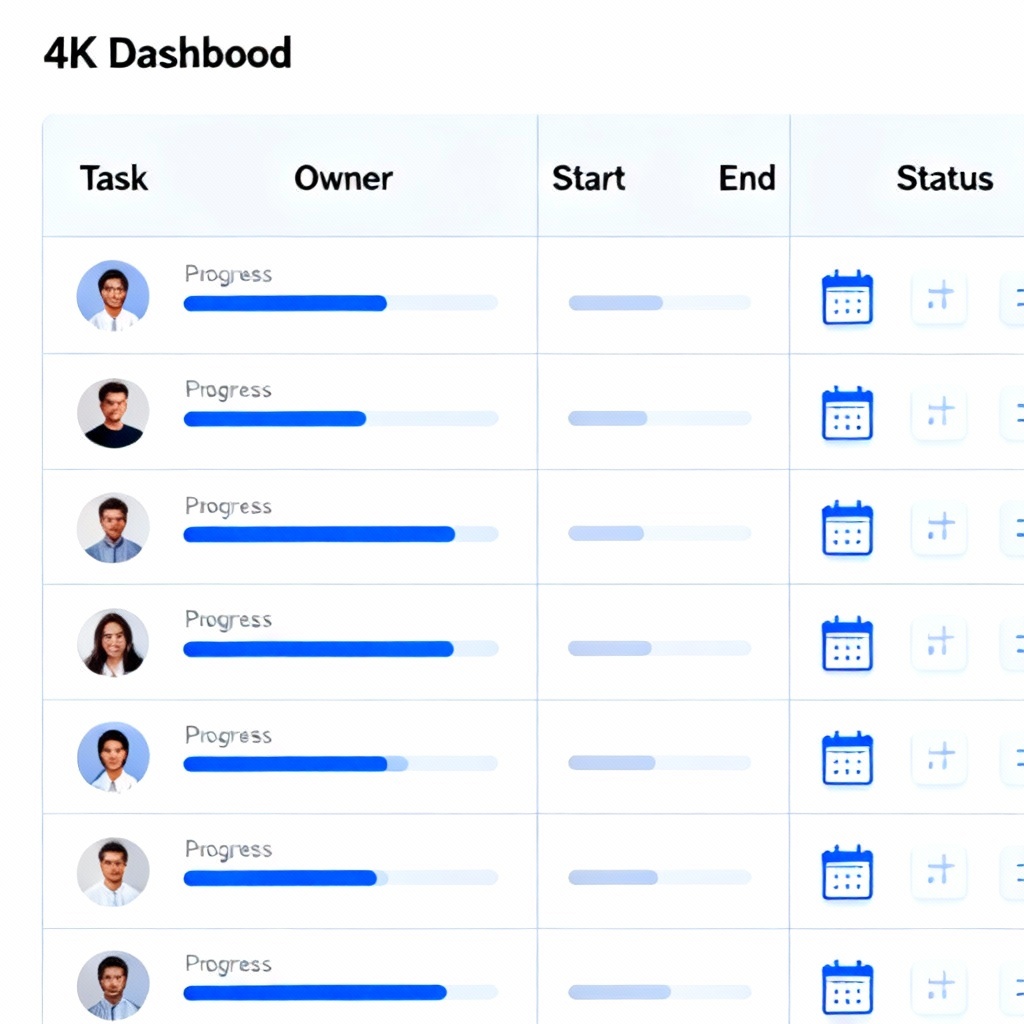Click the 4K Dashbood title
This screenshot has height=1024, width=1024.
(x=167, y=53)
